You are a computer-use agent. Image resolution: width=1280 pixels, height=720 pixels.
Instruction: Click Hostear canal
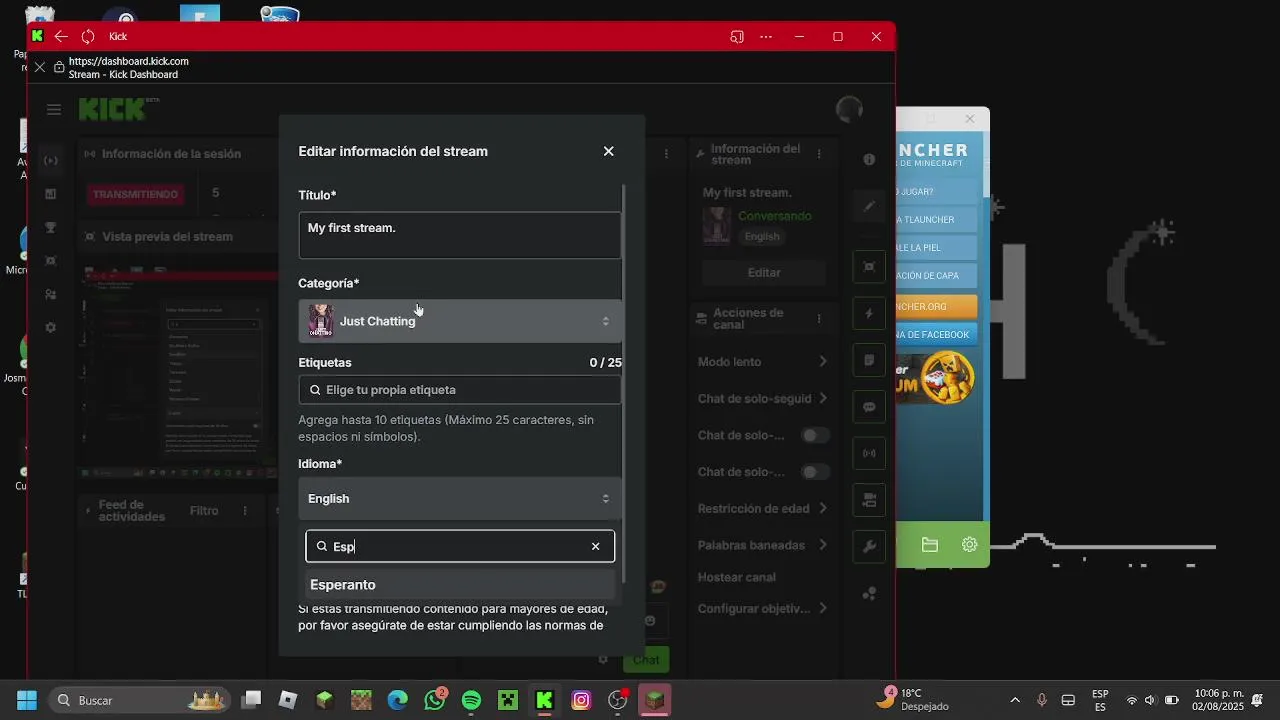point(736,577)
